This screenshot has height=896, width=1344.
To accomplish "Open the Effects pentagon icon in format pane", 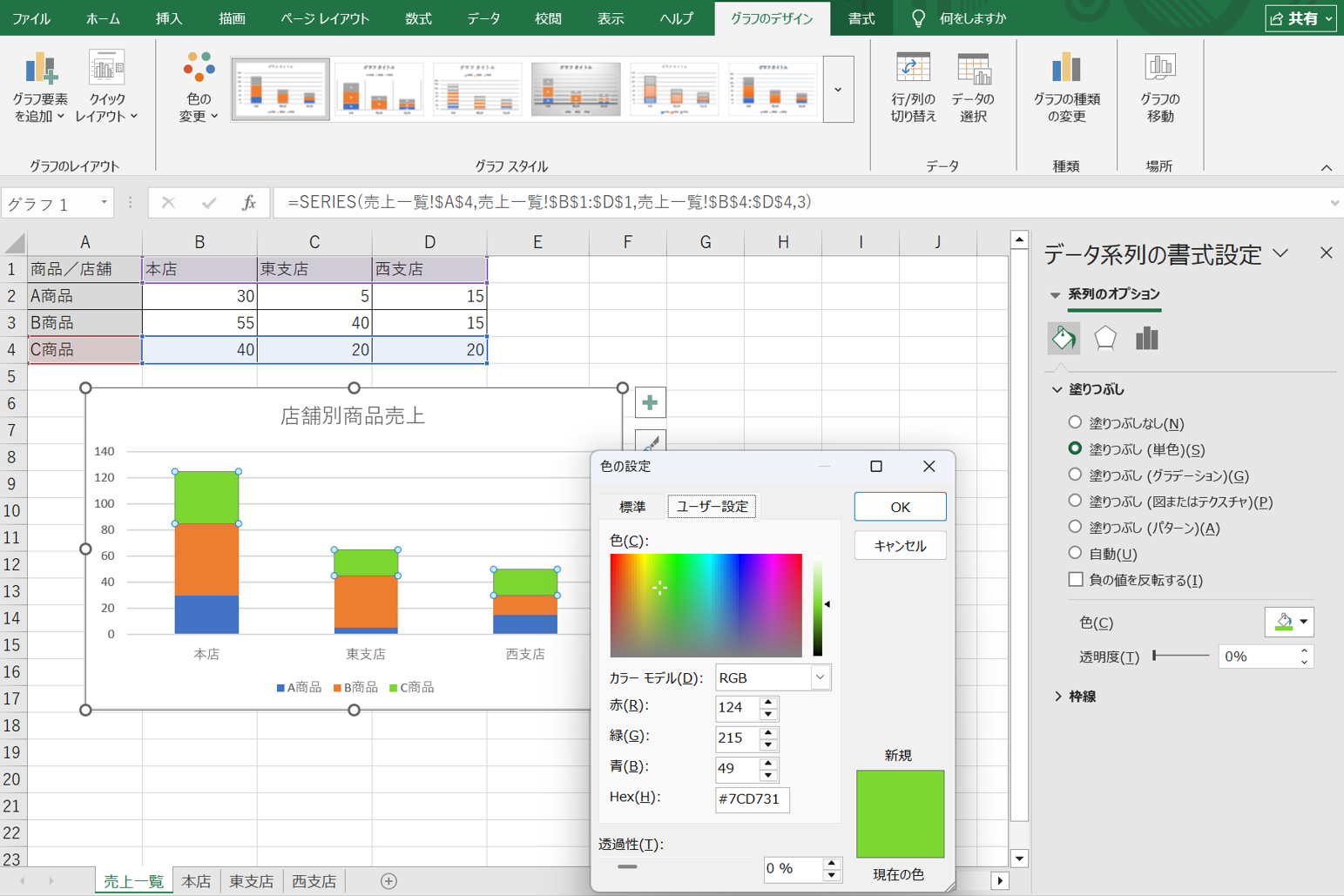I will [x=1104, y=338].
